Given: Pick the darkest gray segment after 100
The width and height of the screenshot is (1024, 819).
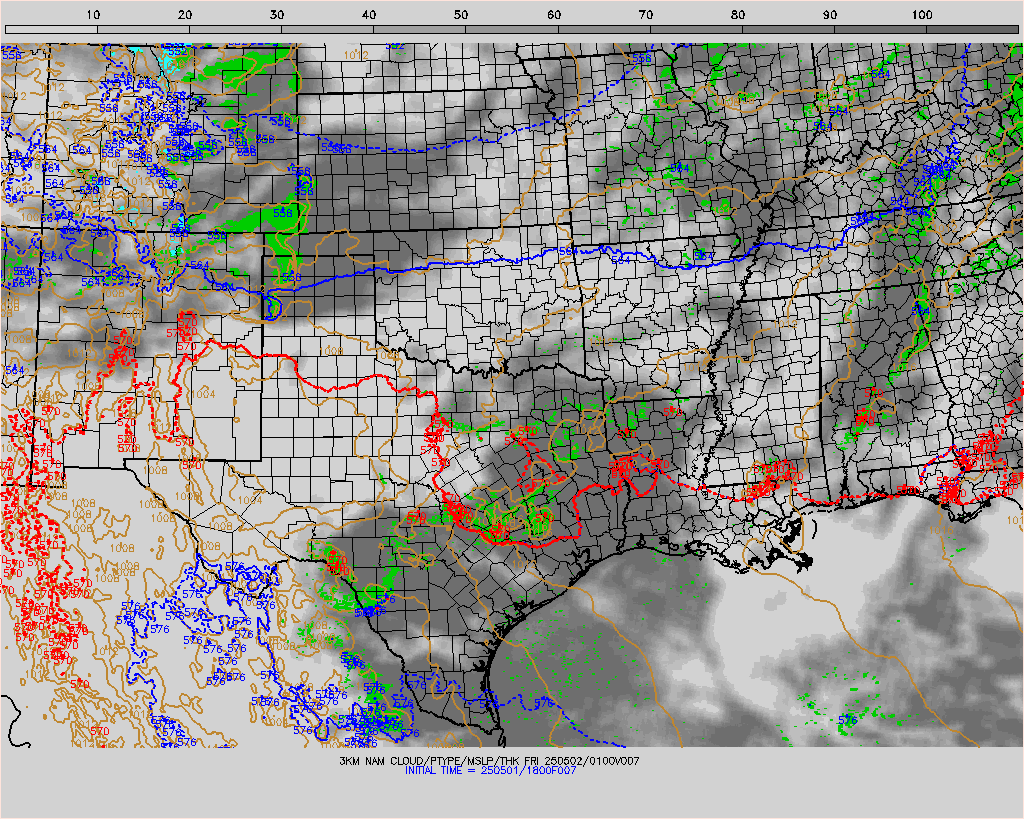Looking at the screenshot, I should 972,29.
